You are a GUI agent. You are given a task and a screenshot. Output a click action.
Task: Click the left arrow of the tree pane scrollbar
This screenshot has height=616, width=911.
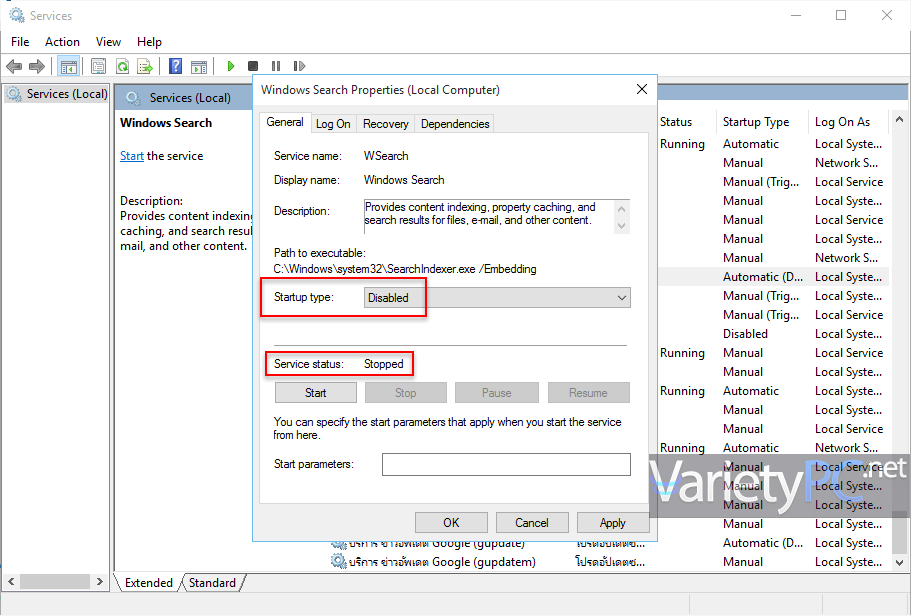coord(10,581)
